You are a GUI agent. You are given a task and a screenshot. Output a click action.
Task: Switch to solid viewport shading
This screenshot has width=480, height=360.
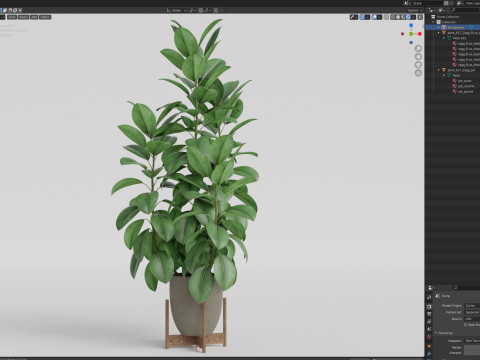point(398,17)
